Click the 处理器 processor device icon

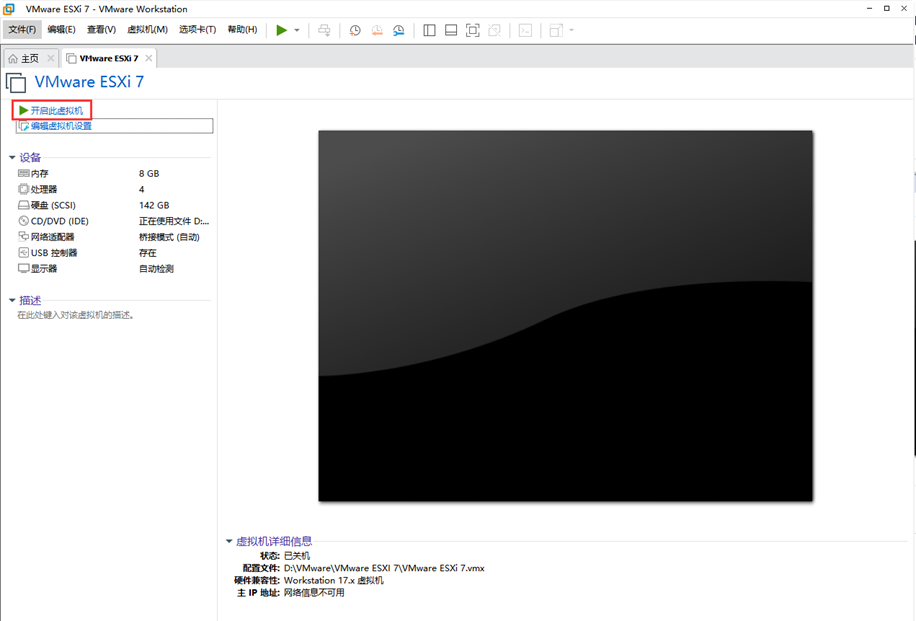point(23,189)
